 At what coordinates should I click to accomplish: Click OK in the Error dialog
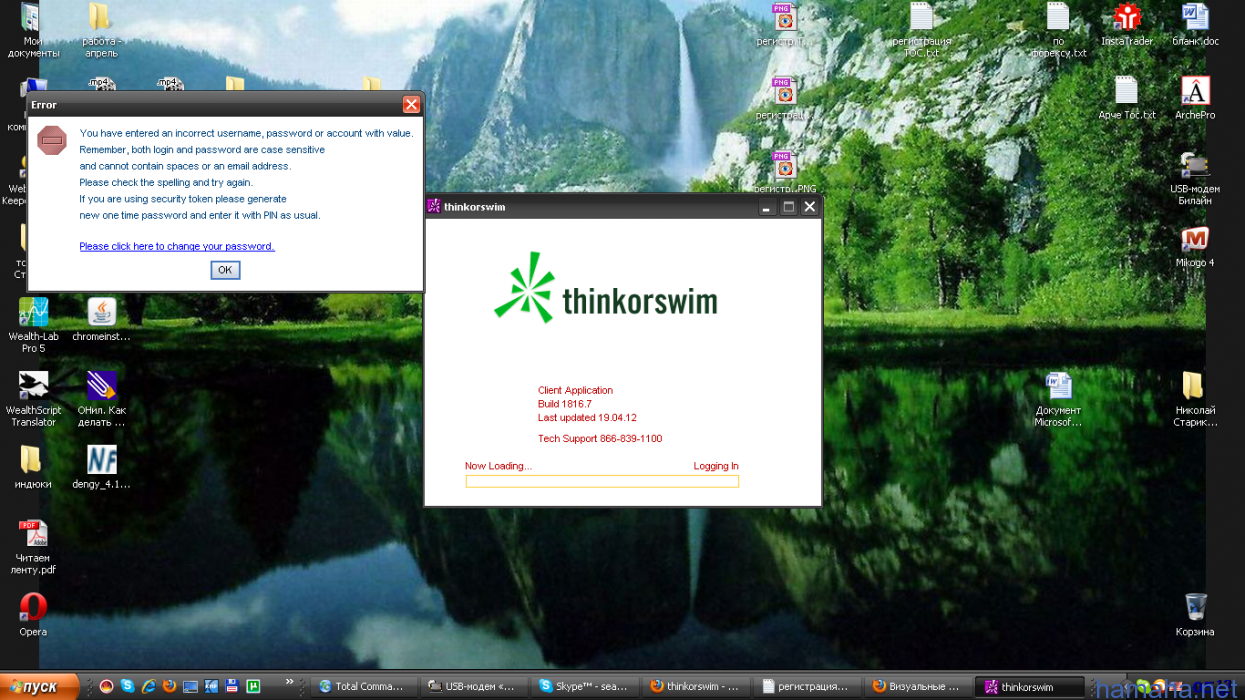pyautogui.click(x=225, y=270)
